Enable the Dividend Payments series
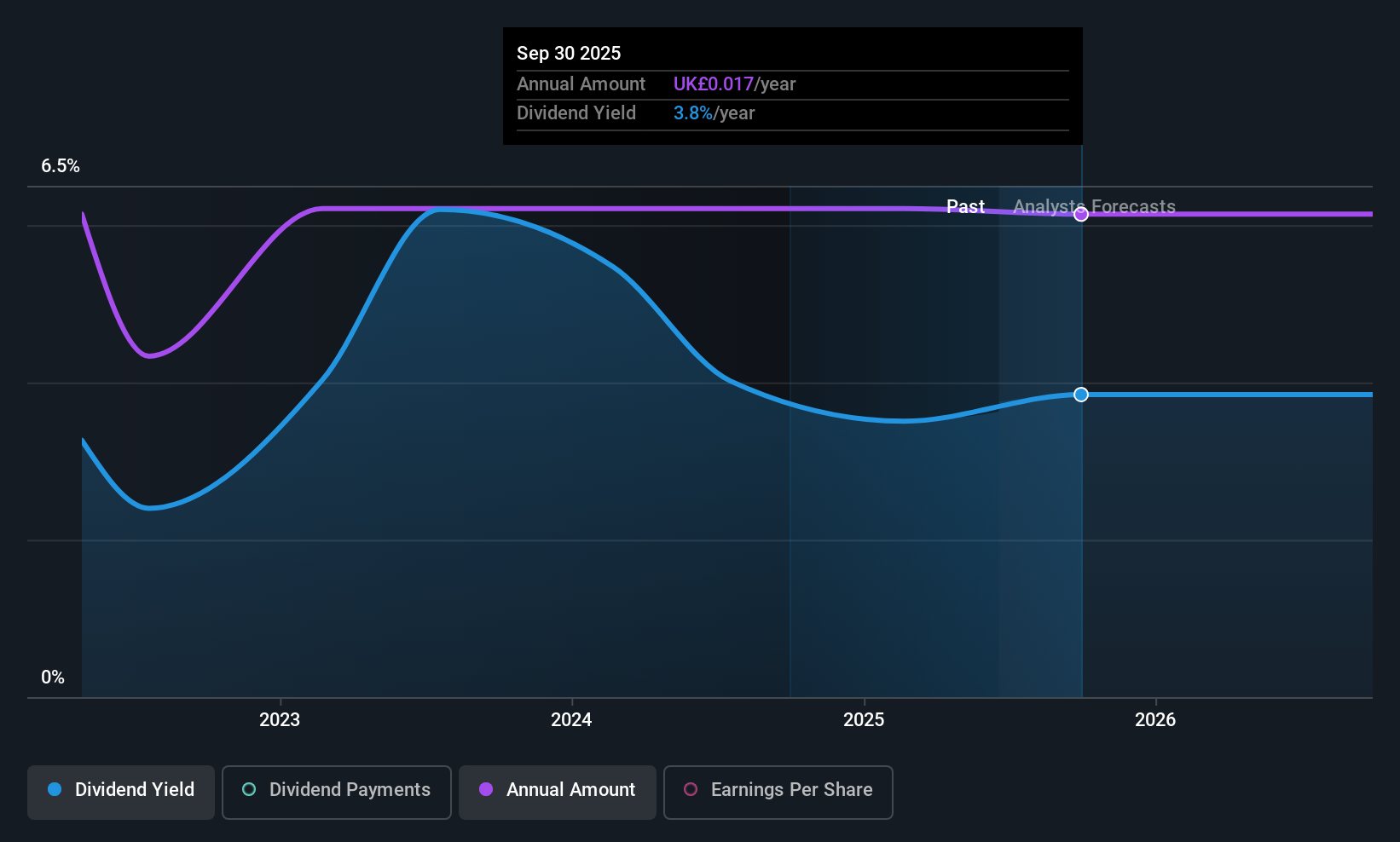This screenshot has height=842, width=1400. click(337, 793)
